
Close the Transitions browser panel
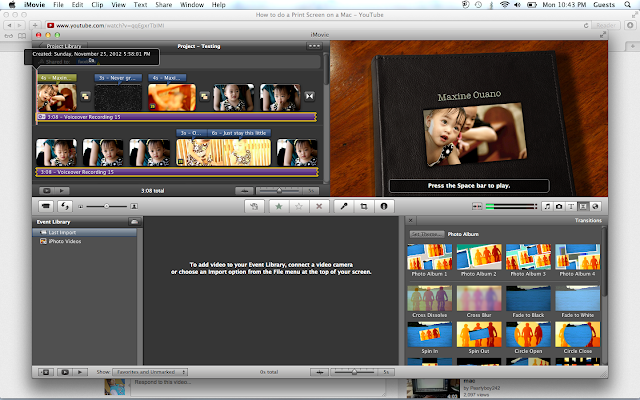[x=411, y=220]
